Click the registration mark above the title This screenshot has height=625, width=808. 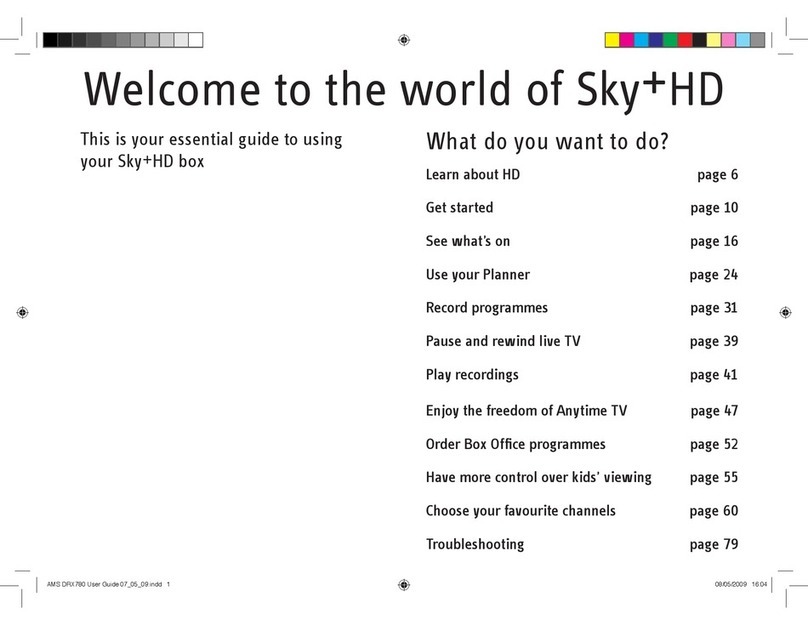click(x=404, y=40)
